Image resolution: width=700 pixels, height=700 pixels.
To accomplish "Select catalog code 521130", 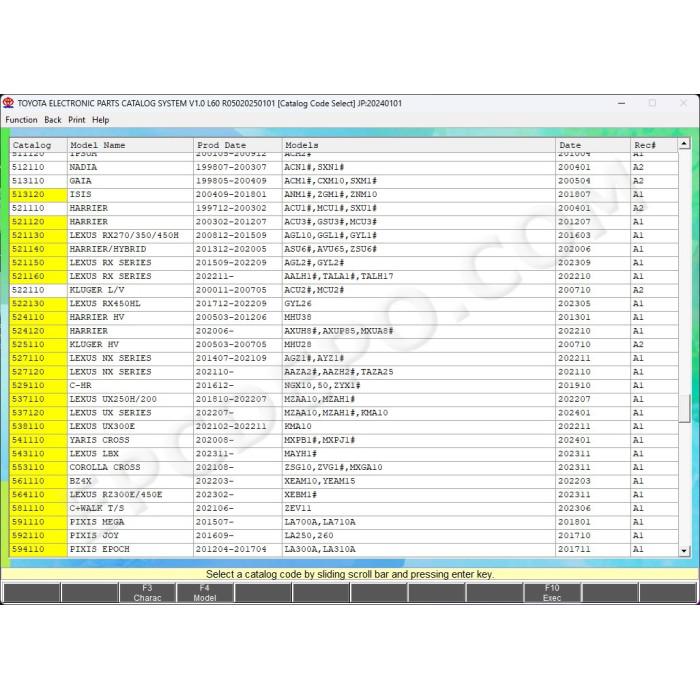I will [x=28, y=235].
